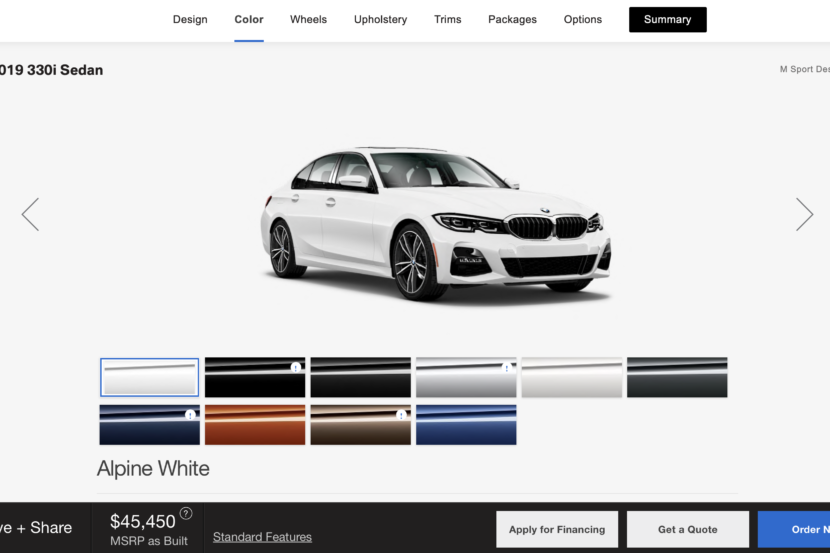
Task: Show the next car view with right arrow
Action: pos(804,214)
